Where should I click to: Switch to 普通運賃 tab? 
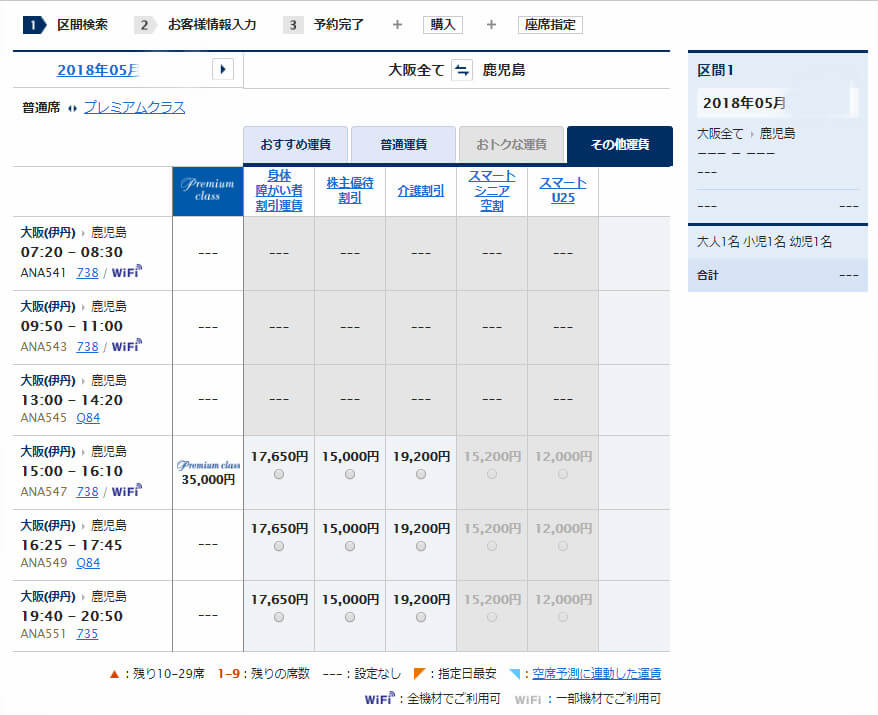403,145
